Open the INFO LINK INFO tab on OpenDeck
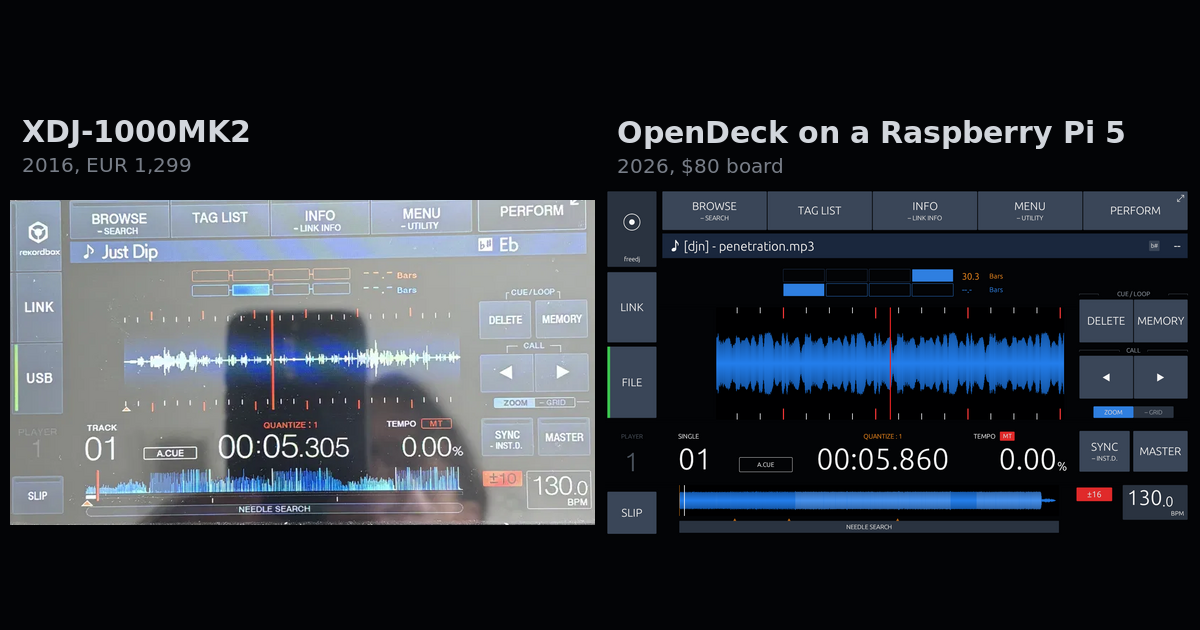Screen dimensions: 1200x630 (x=925, y=210)
